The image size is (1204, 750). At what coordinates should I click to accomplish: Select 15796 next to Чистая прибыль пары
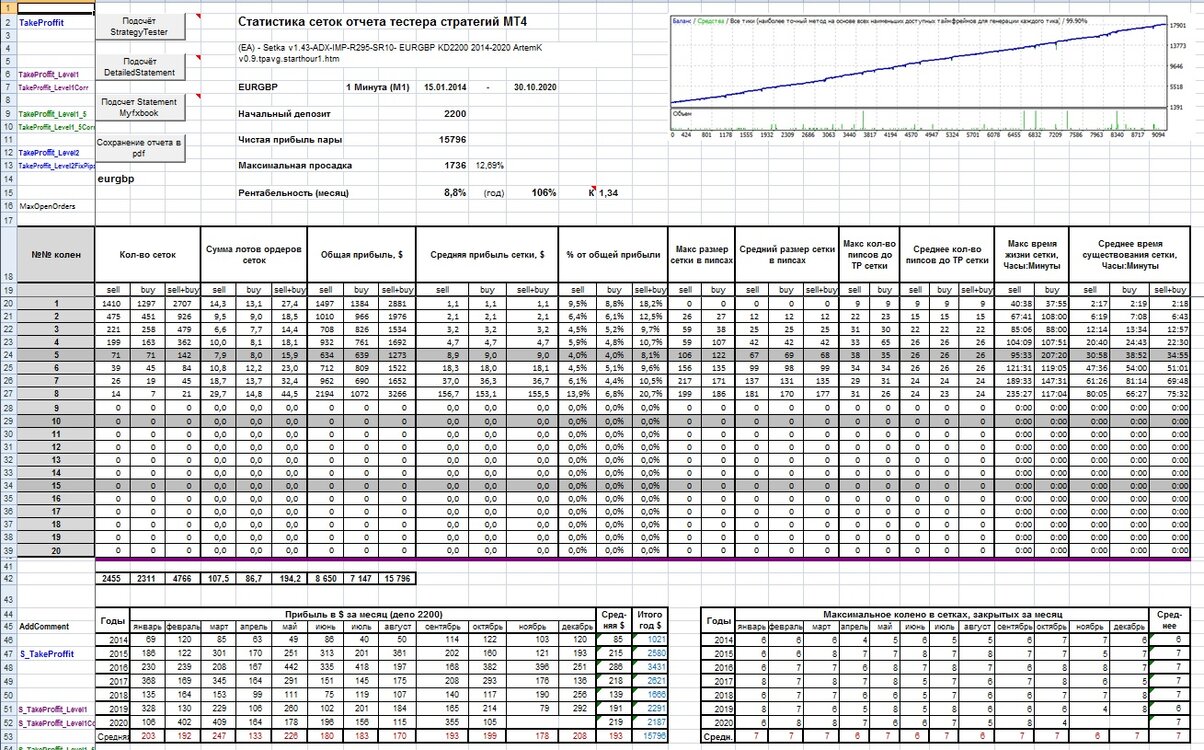click(452, 139)
